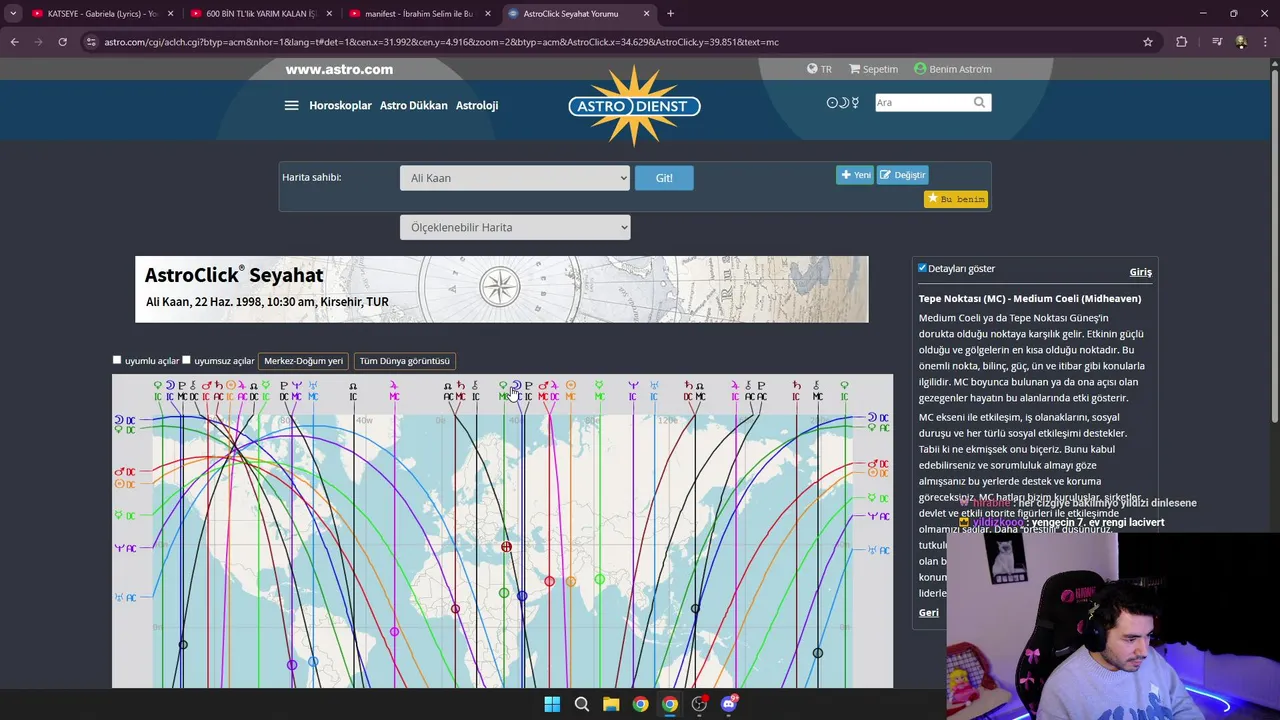Select the Venus MC line label

point(504,391)
